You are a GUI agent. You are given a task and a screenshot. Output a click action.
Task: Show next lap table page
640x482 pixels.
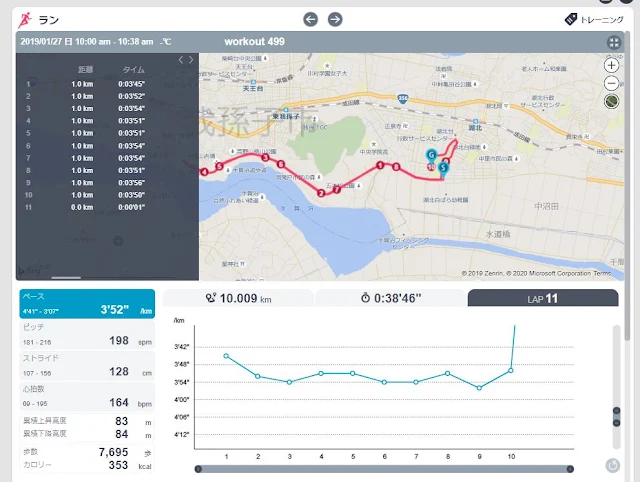click(x=191, y=60)
